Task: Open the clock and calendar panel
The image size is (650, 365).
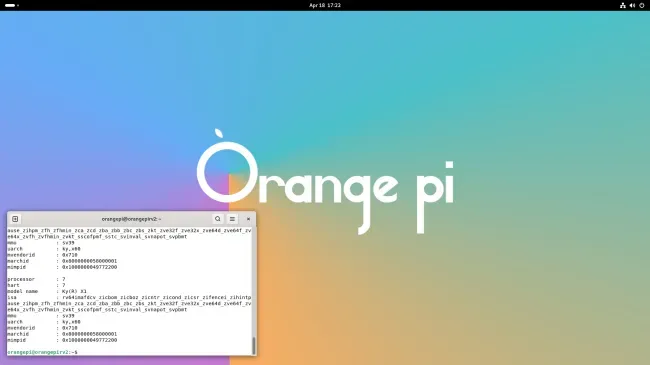Action: pyautogui.click(x=325, y=5)
